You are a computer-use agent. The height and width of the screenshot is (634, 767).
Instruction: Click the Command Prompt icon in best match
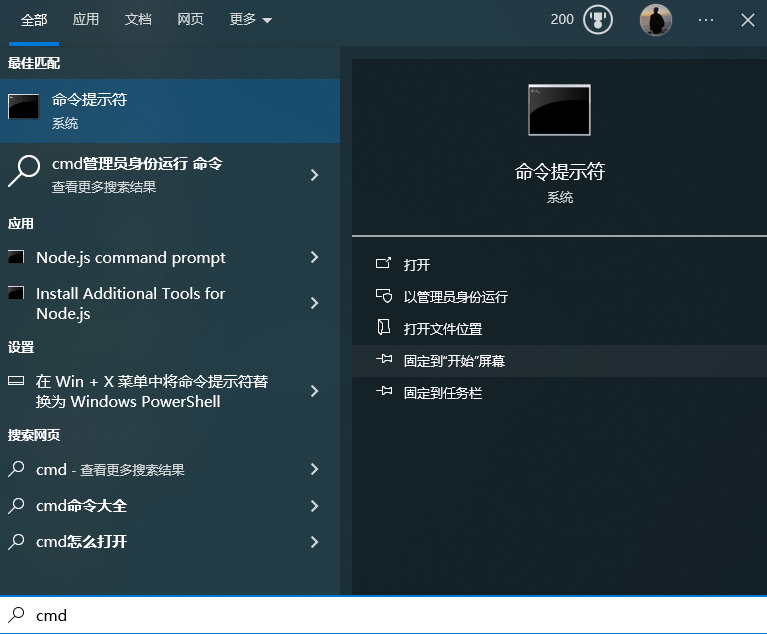(23, 106)
